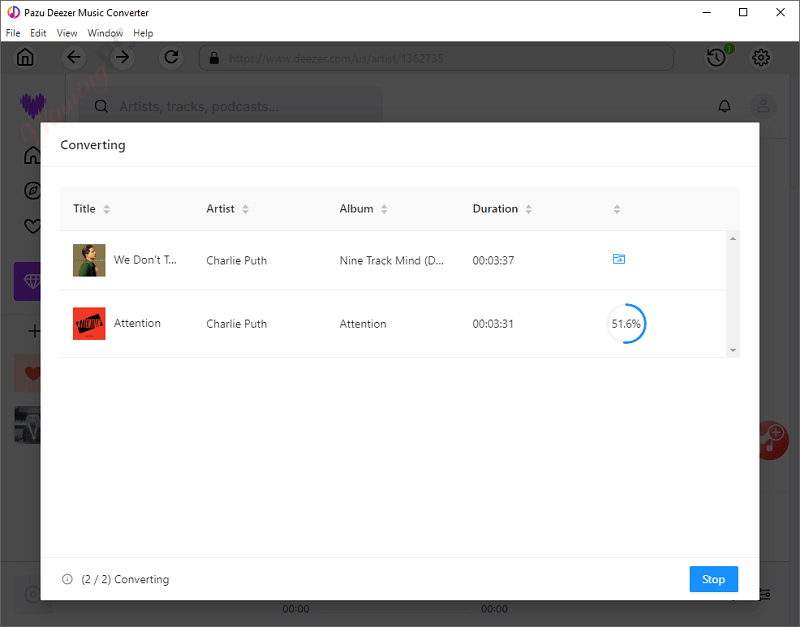Click the Album column header label
Viewport: 800px width, 627px height.
pos(357,209)
